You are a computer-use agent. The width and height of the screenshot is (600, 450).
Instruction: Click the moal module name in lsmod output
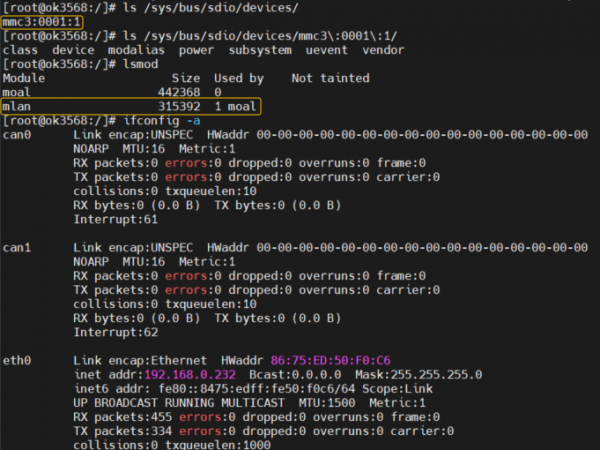(x=17, y=92)
